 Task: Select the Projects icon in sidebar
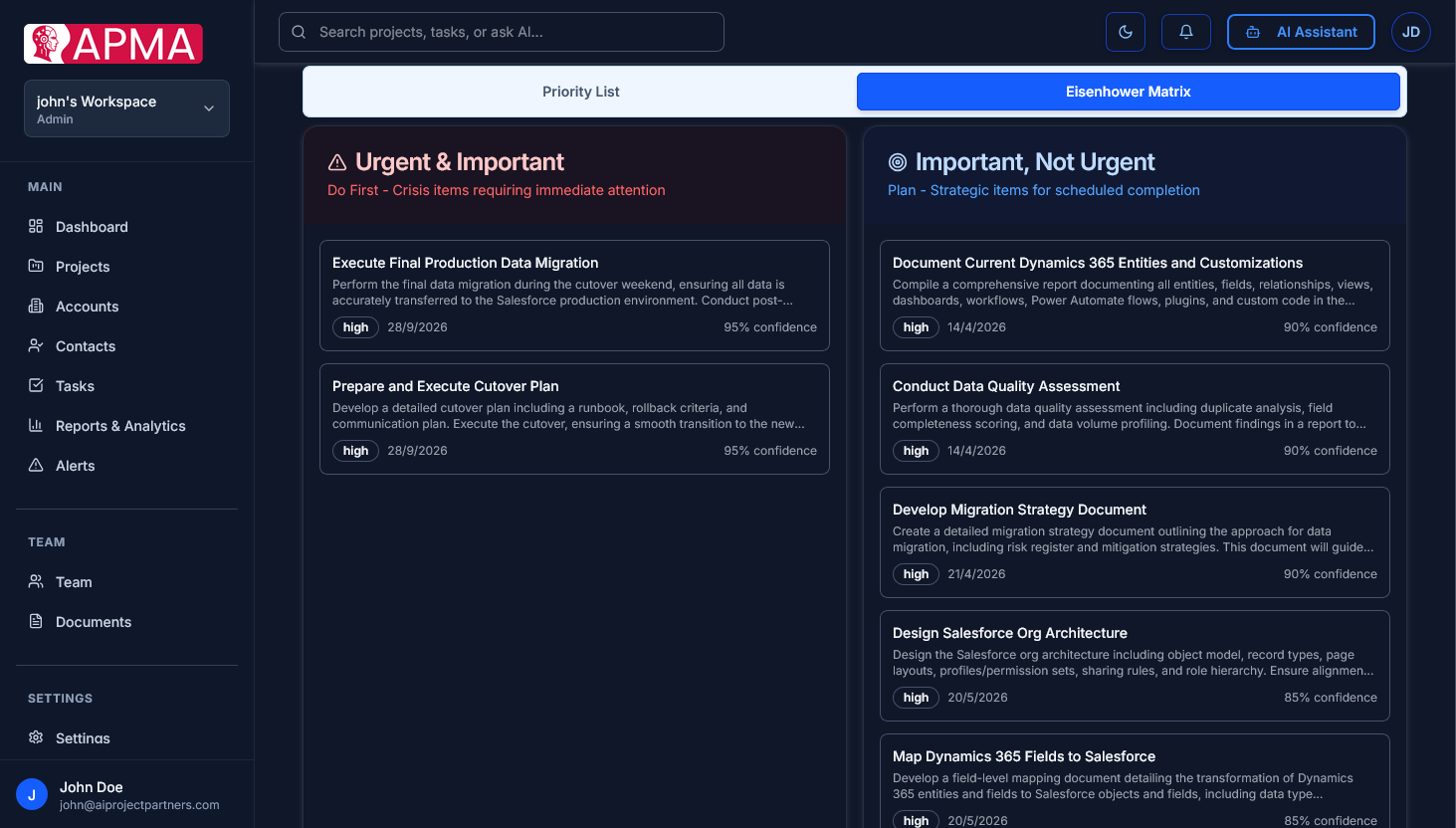click(x=34, y=266)
